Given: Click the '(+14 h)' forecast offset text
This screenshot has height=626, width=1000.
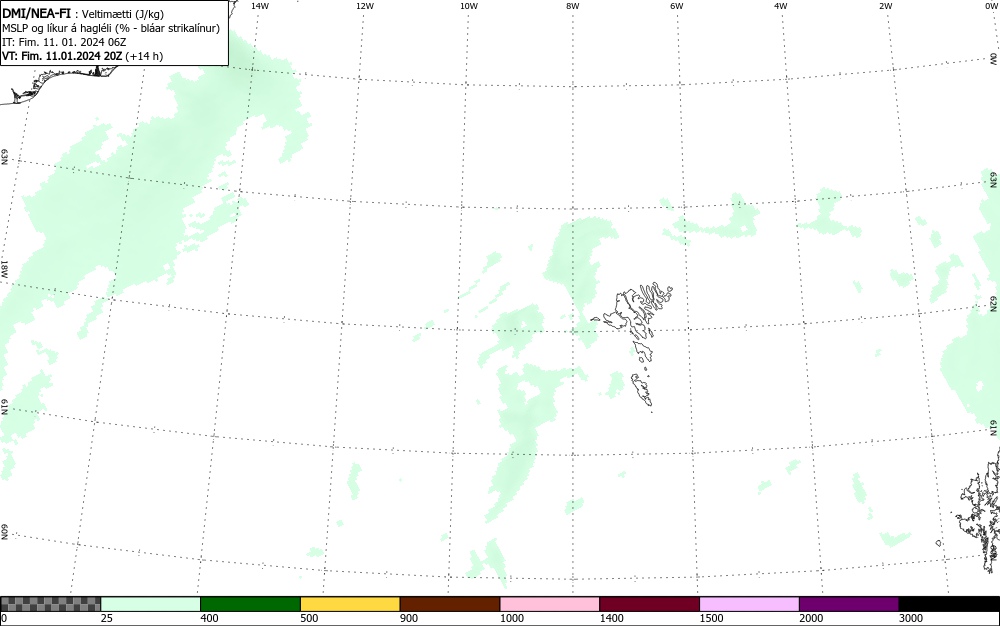Looking at the screenshot, I should [144, 56].
